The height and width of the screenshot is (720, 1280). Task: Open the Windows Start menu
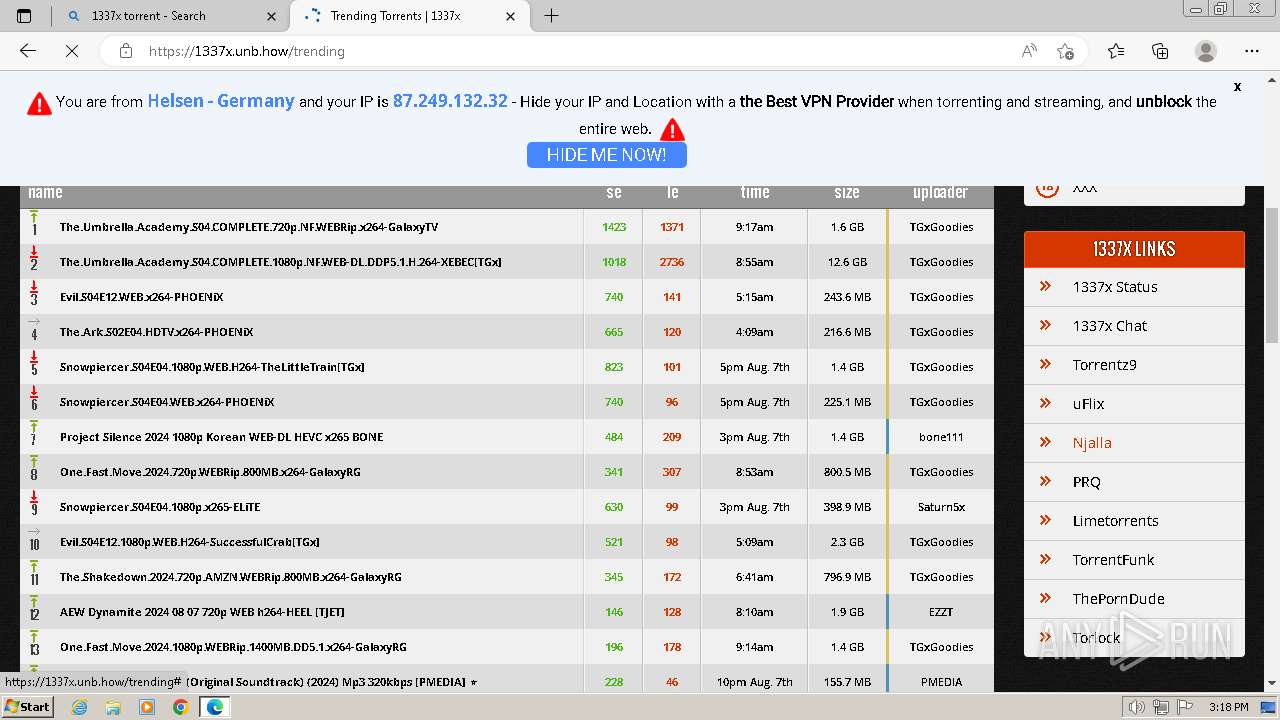tap(27, 707)
